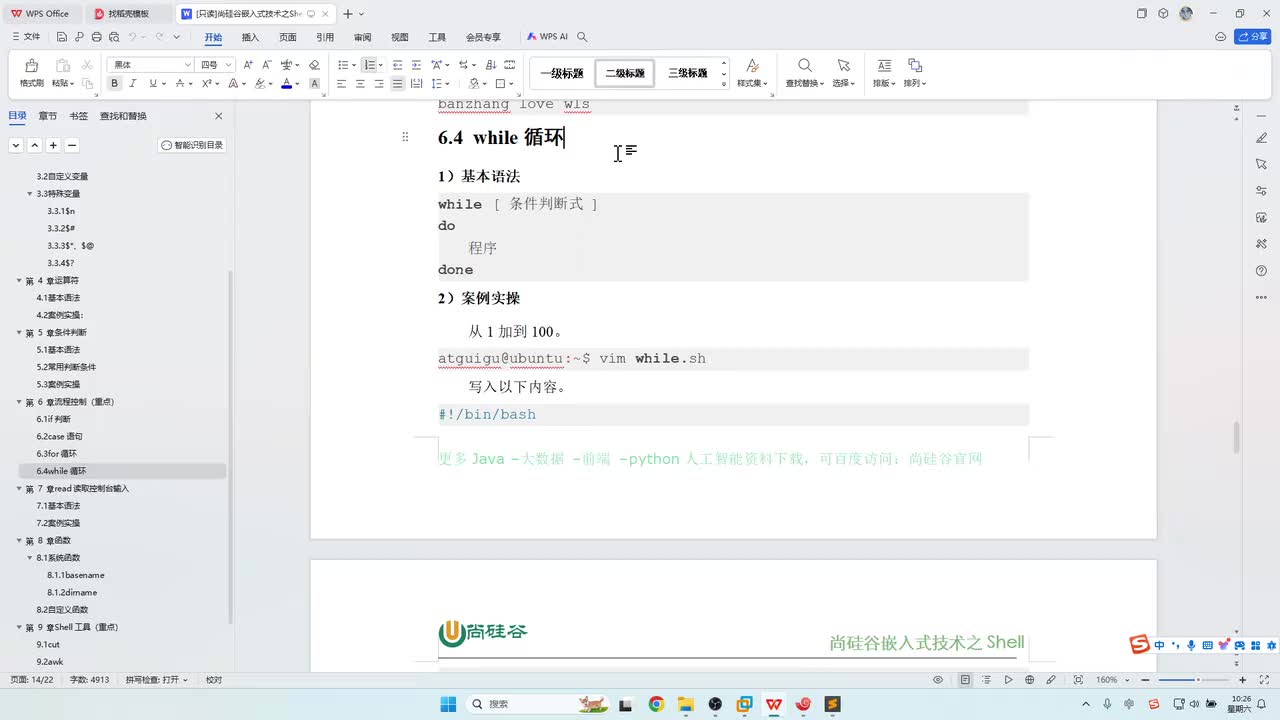Switch to 书签 tab in navigation pane
Image resolution: width=1280 pixels, height=720 pixels.
click(78, 116)
